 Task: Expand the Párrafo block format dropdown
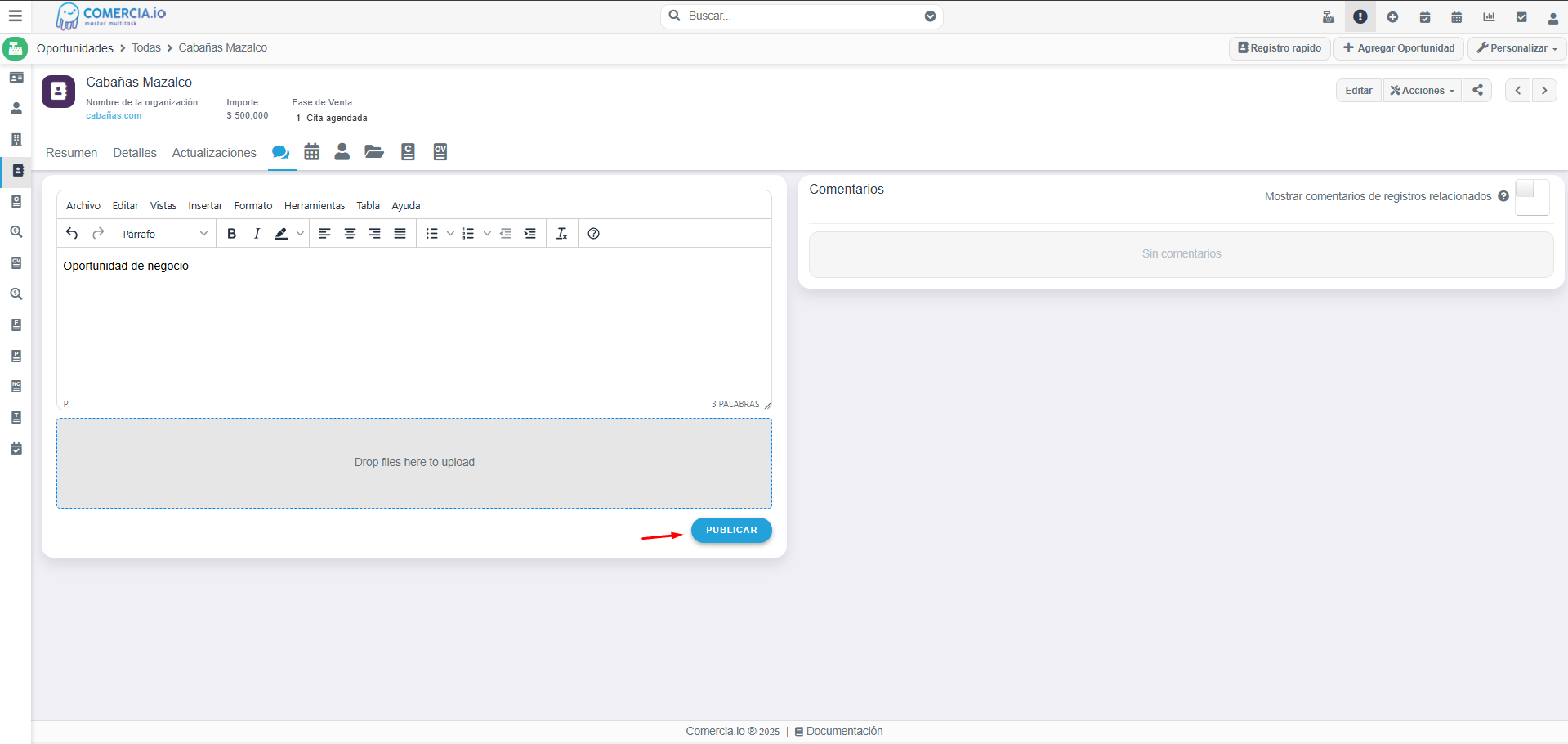point(164,234)
